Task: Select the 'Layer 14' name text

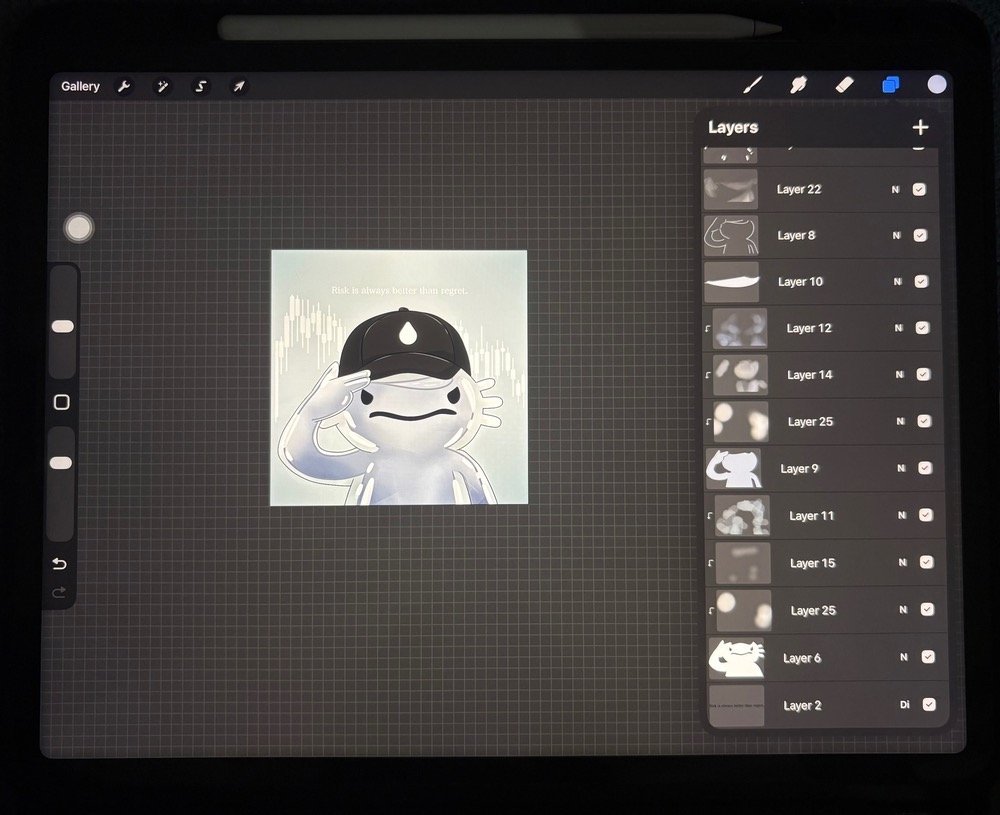Action: (x=810, y=375)
